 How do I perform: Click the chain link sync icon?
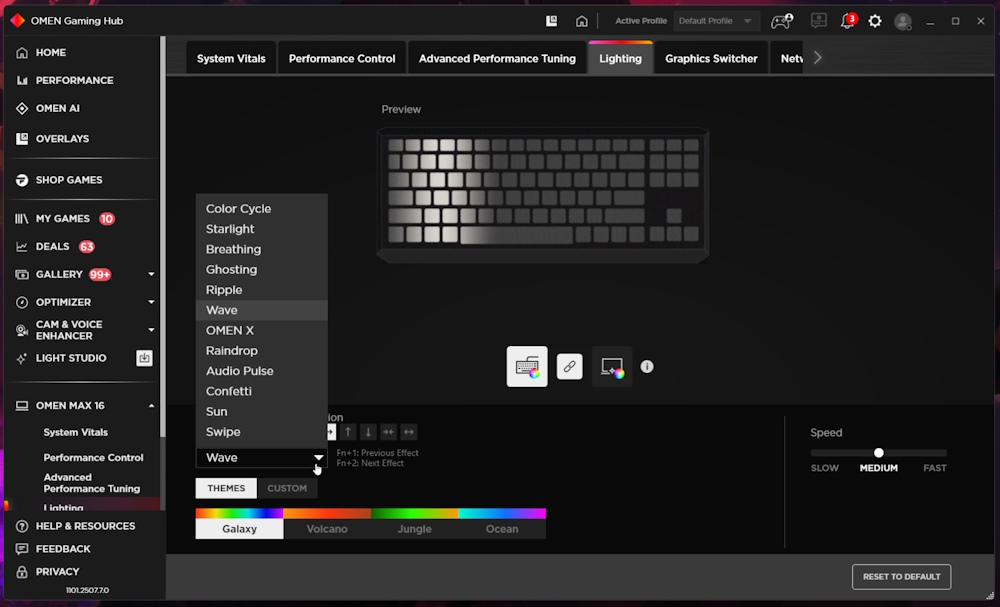pyautogui.click(x=570, y=367)
